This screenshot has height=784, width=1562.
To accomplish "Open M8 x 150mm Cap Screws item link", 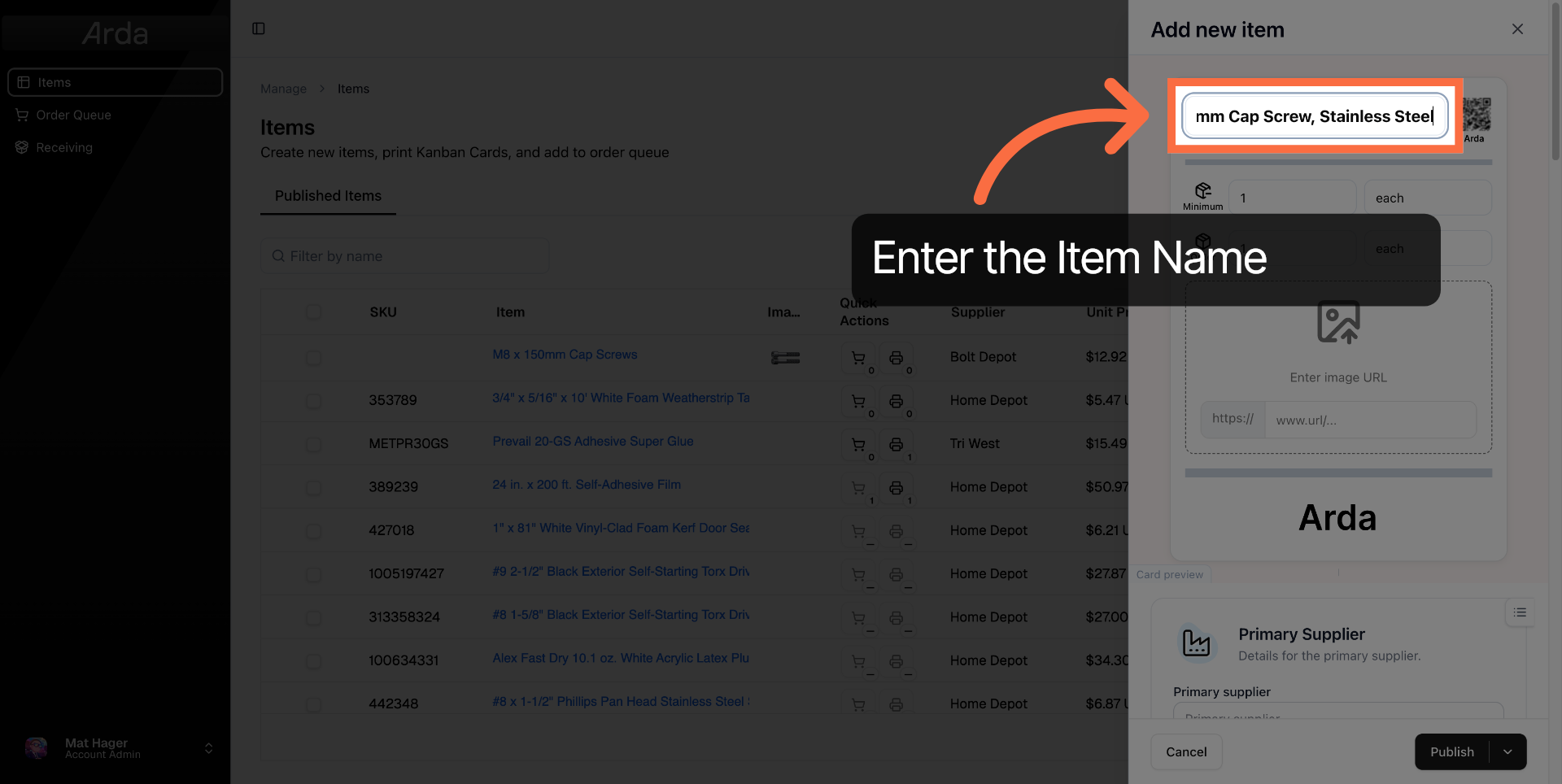I will coord(565,355).
